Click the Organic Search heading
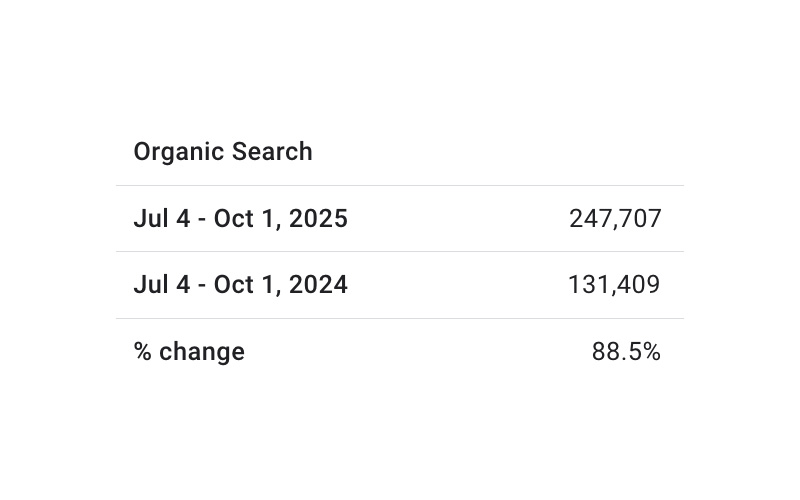The width and height of the screenshot is (800, 500). pos(223,152)
